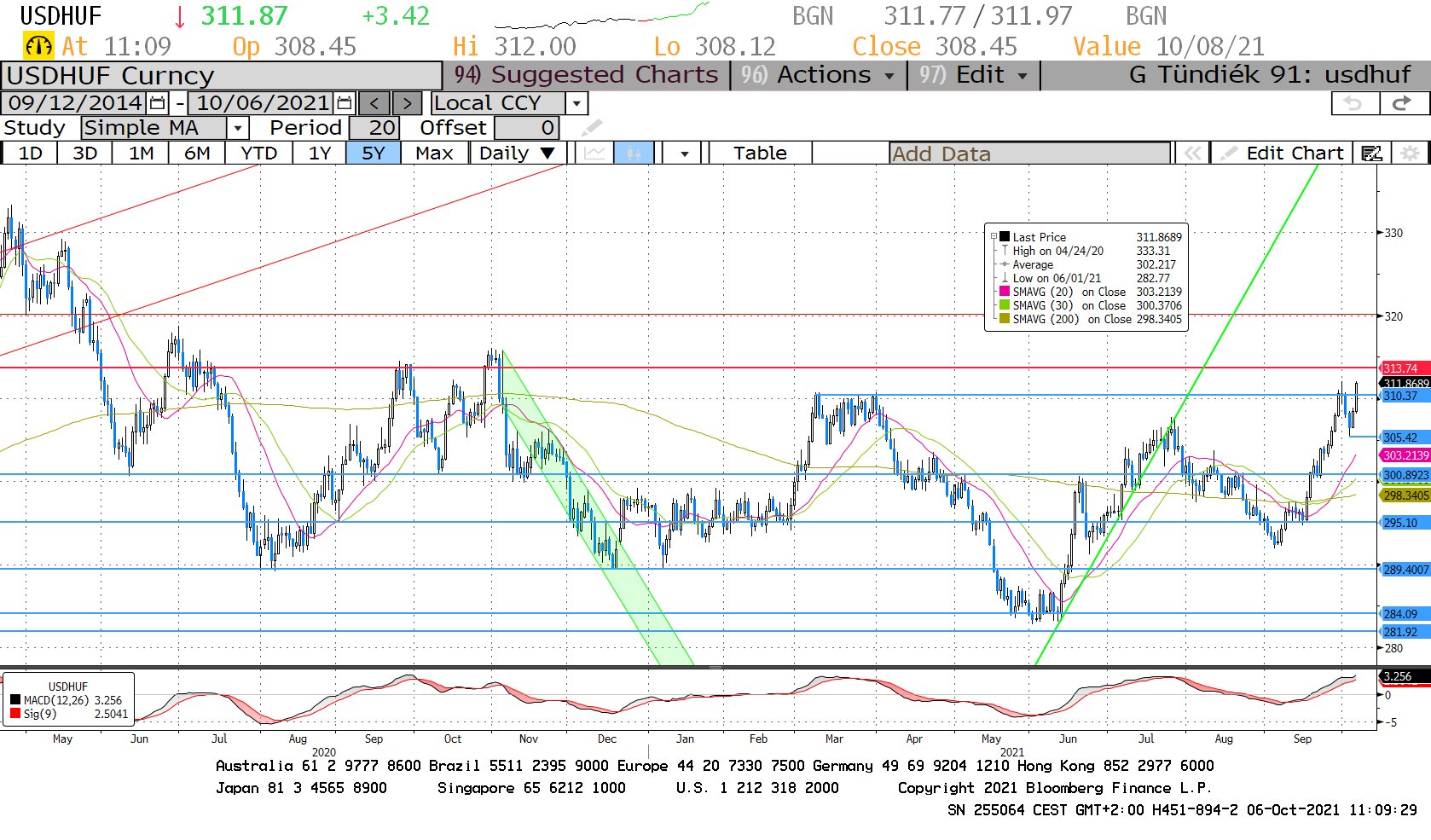Select the 1D range tab
This screenshot has height=840, width=1431.
[x=30, y=154]
